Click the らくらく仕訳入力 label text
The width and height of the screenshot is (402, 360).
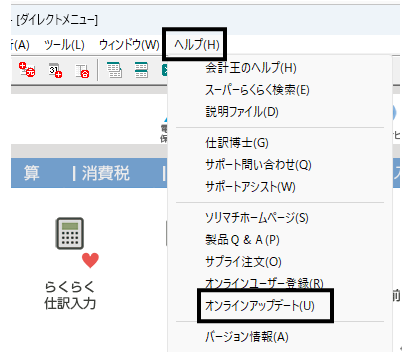[x=70, y=295]
